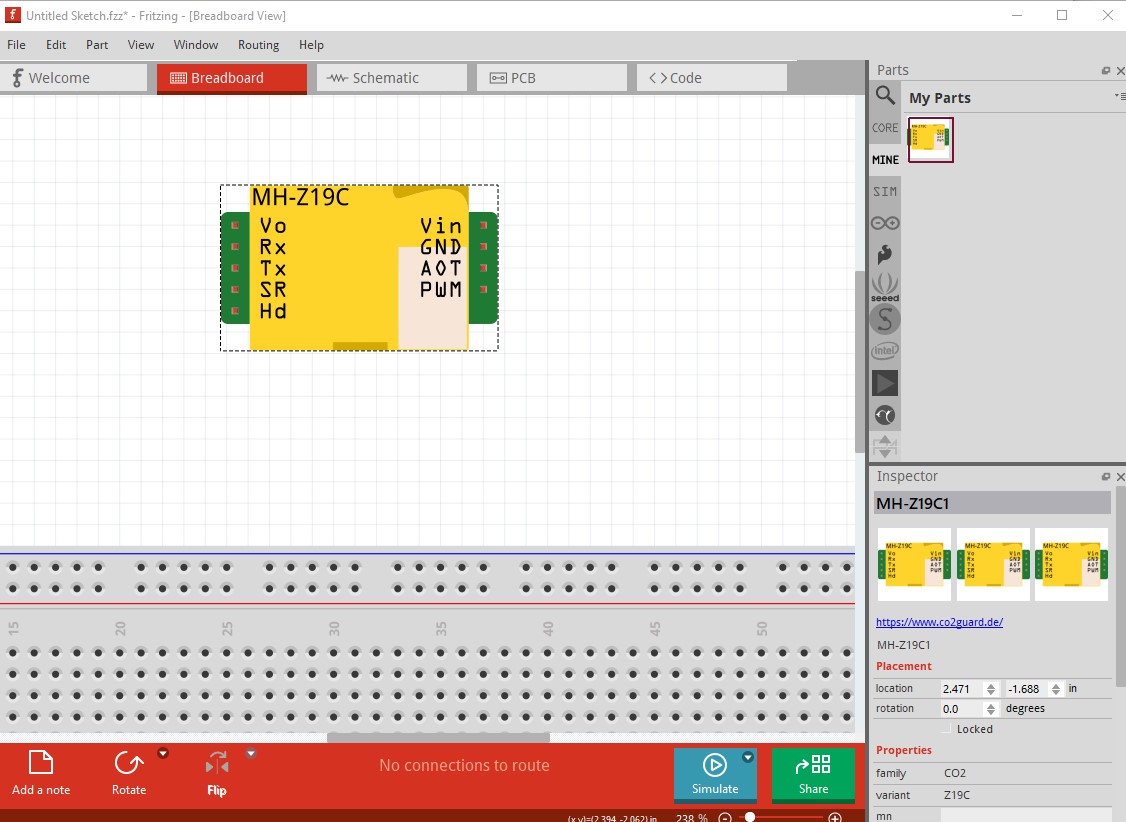Open the Simulate button dropdown arrow
The width and height of the screenshot is (1126, 822).
748,757
